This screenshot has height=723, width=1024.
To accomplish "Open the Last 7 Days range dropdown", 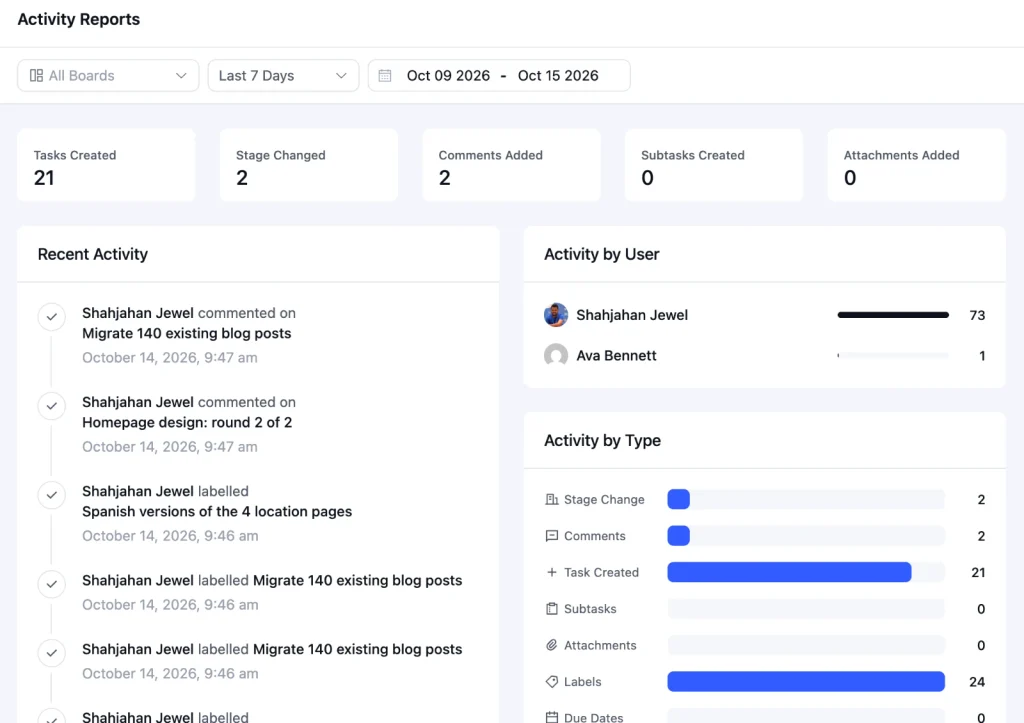I will 283,76.
